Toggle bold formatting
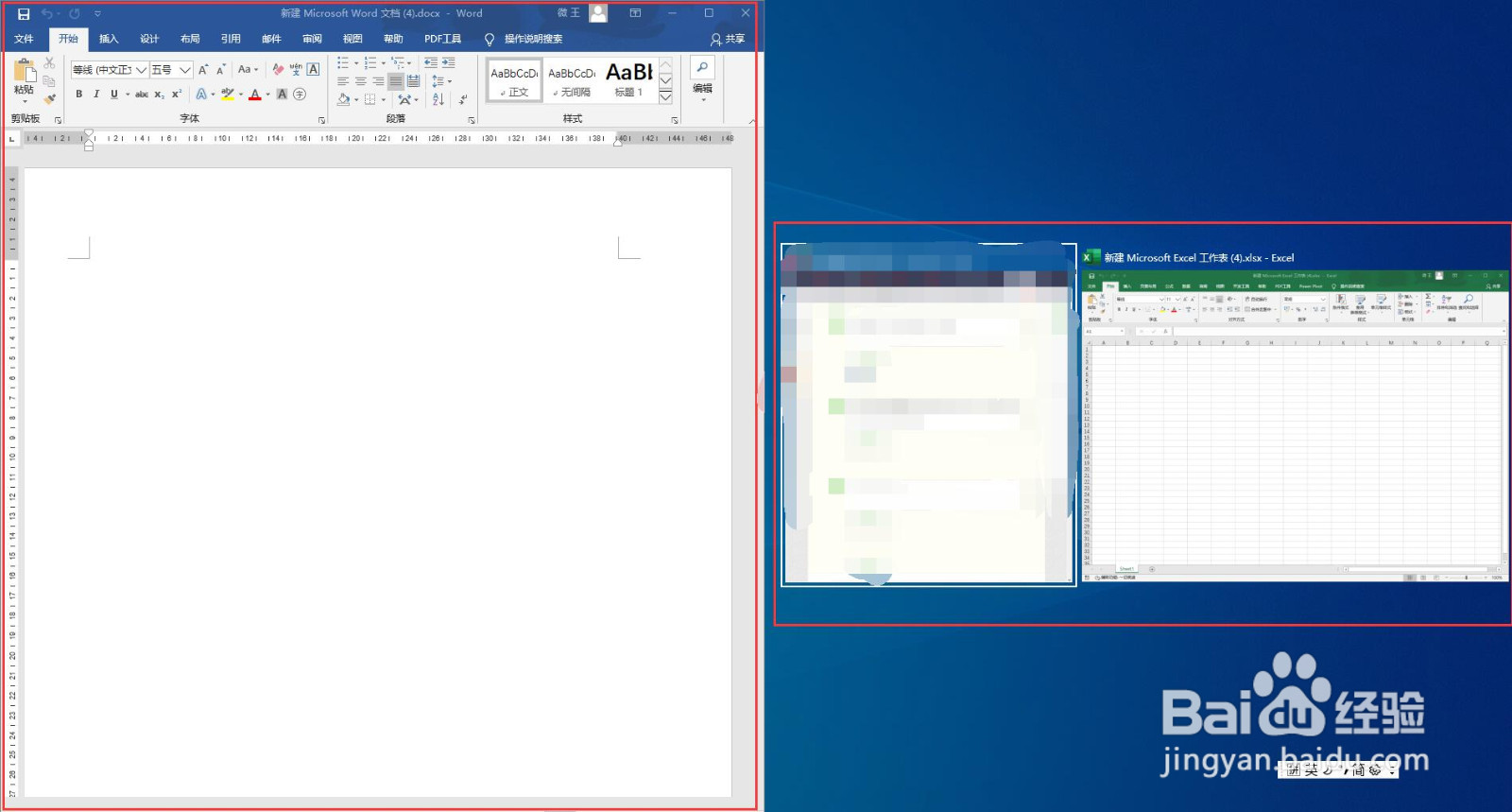Viewport: 1512px width, 812px height. coord(79,95)
